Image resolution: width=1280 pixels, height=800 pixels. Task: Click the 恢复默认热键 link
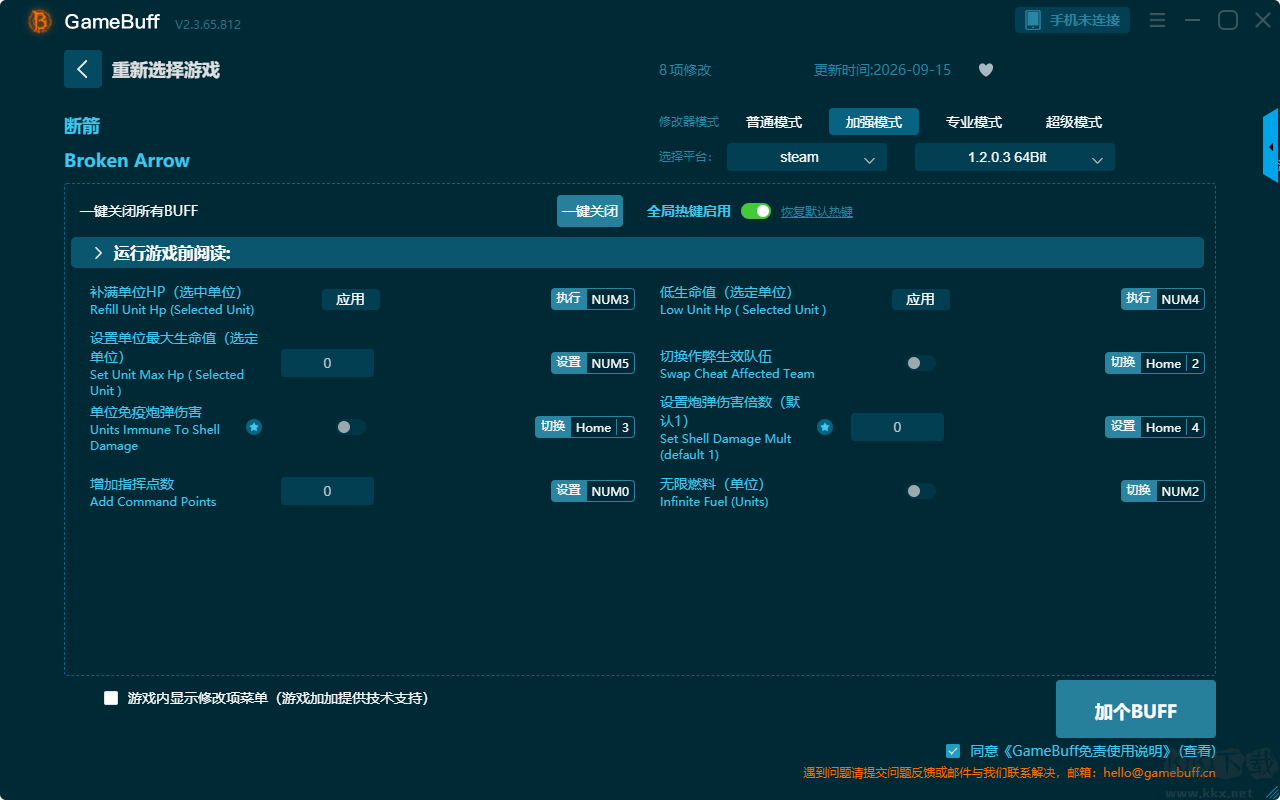817,212
